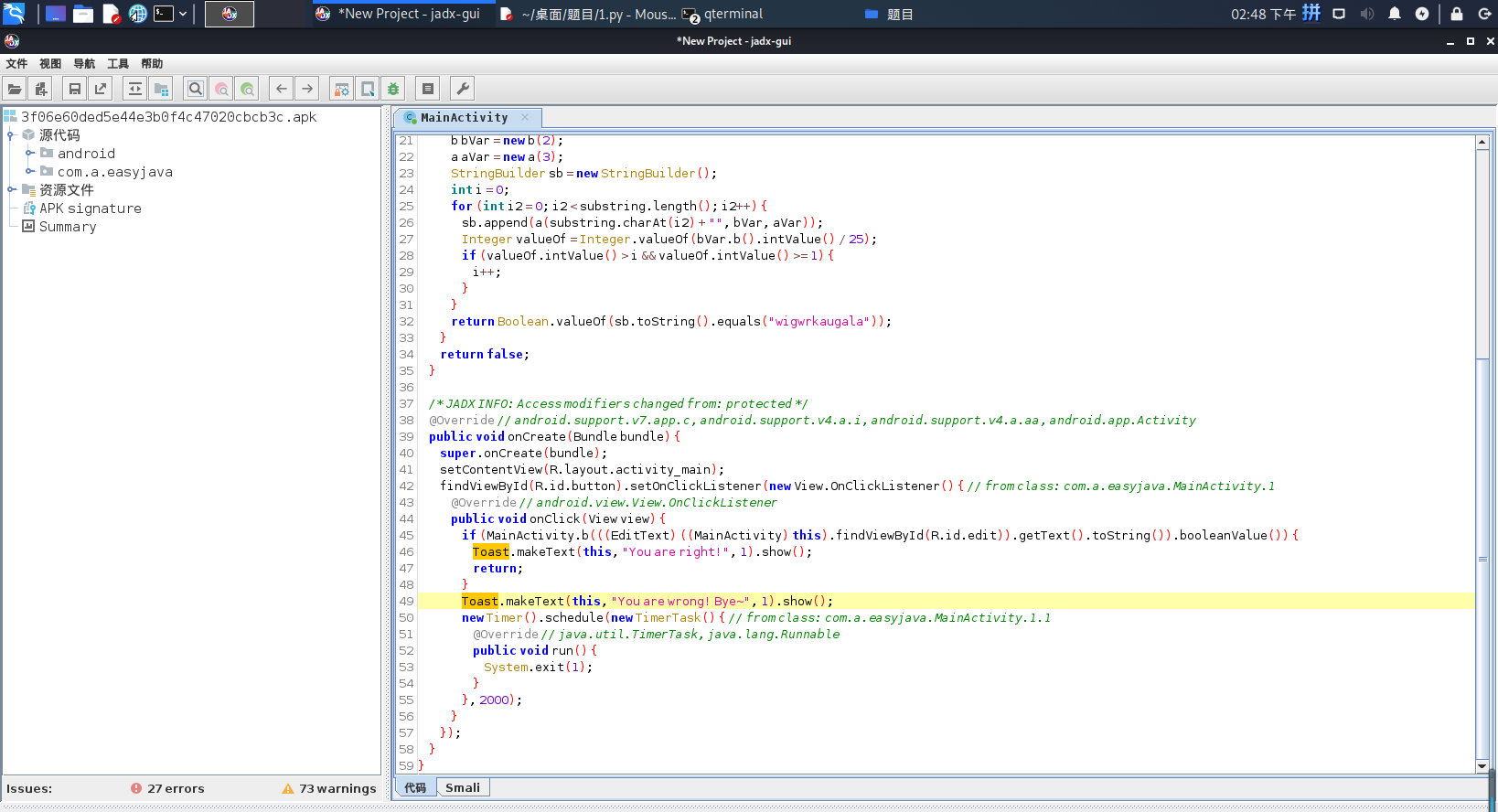Select the APK file root node
This screenshot has height=812, width=1498.
pyautogui.click(x=160, y=117)
